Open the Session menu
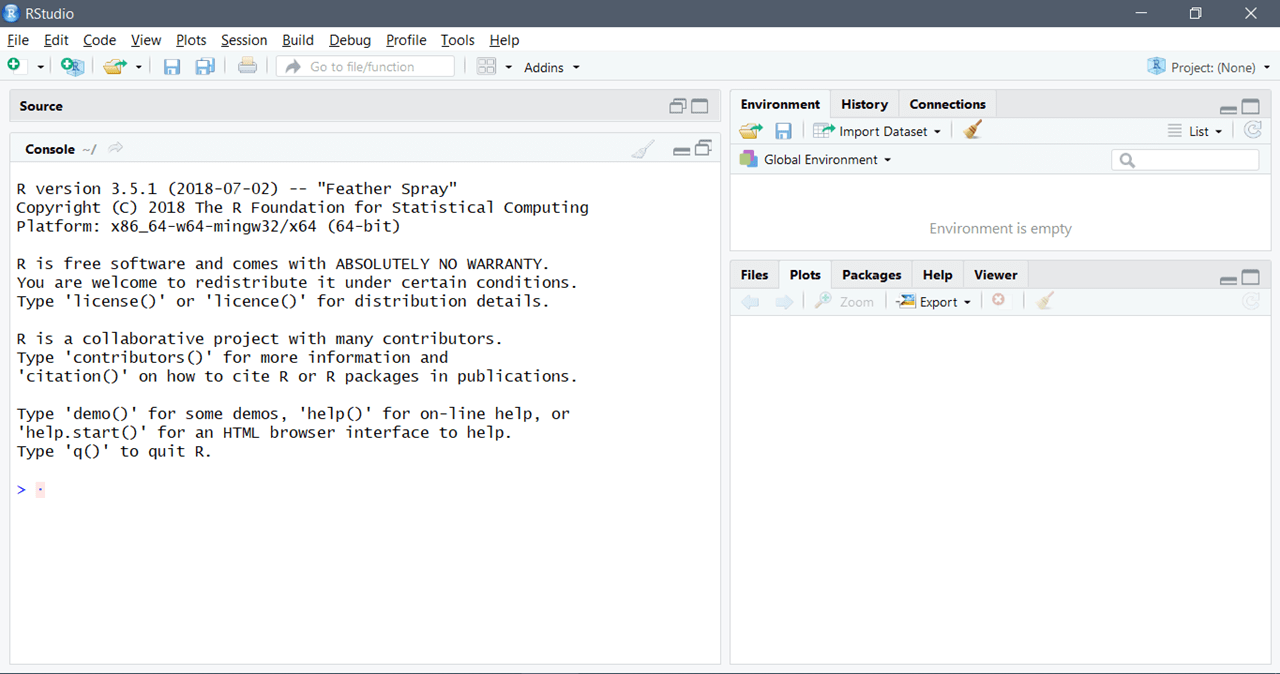The width and height of the screenshot is (1280, 674). [244, 40]
